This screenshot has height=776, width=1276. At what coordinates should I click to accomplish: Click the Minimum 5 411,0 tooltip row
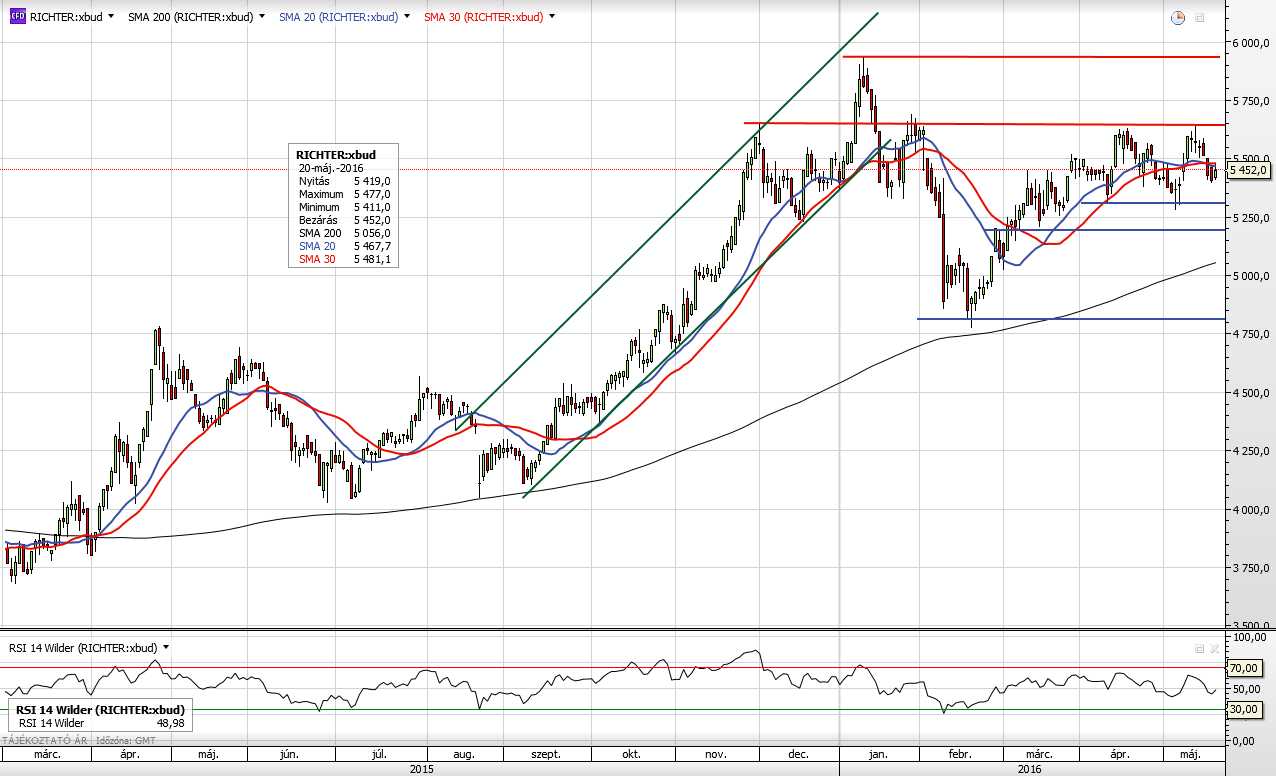point(344,207)
